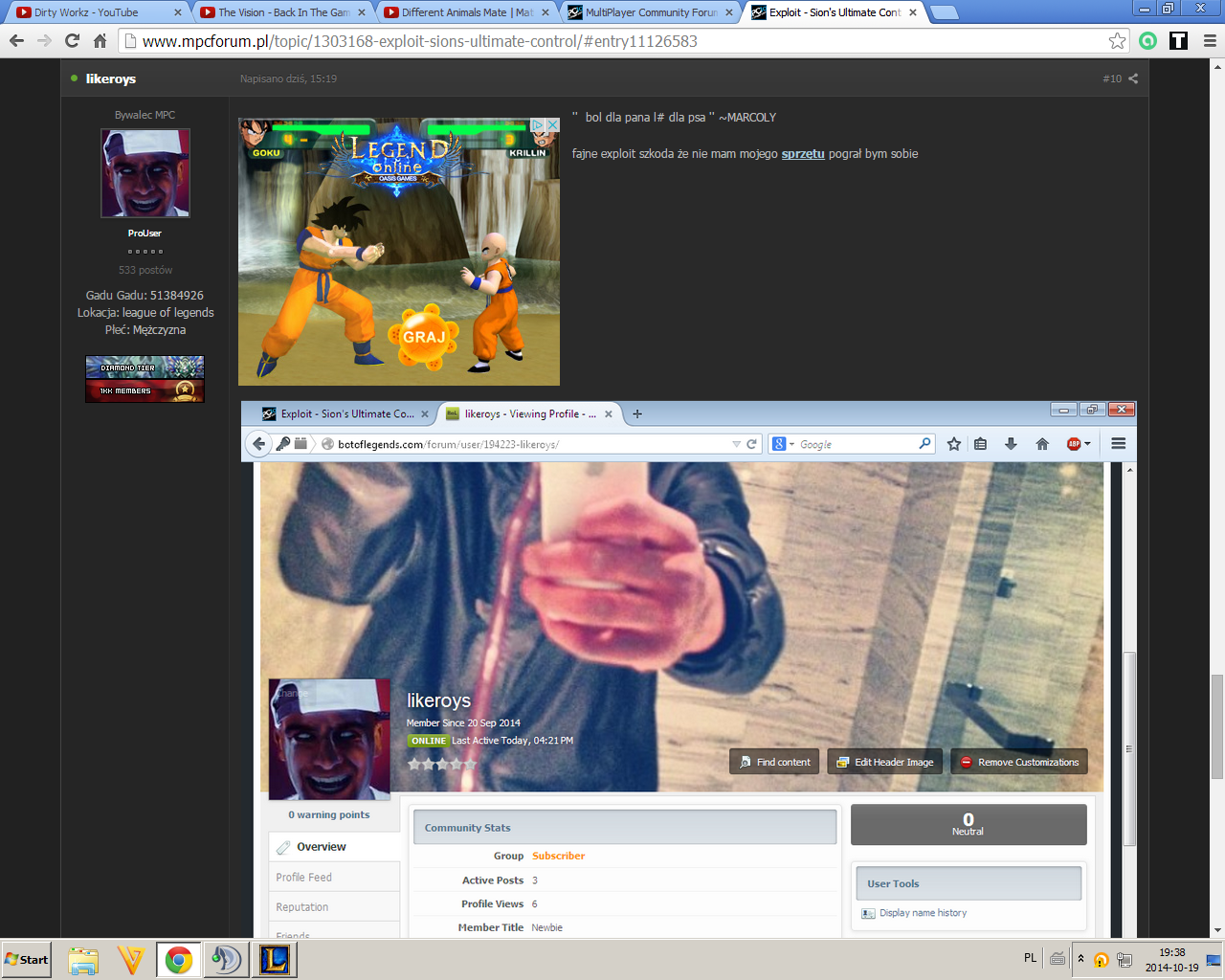The width and height of the screenshot is (1225, 980).
Task: Open the Adblock Plus dropdown in embedded Firefox
Action: [x=1079, y=443]
